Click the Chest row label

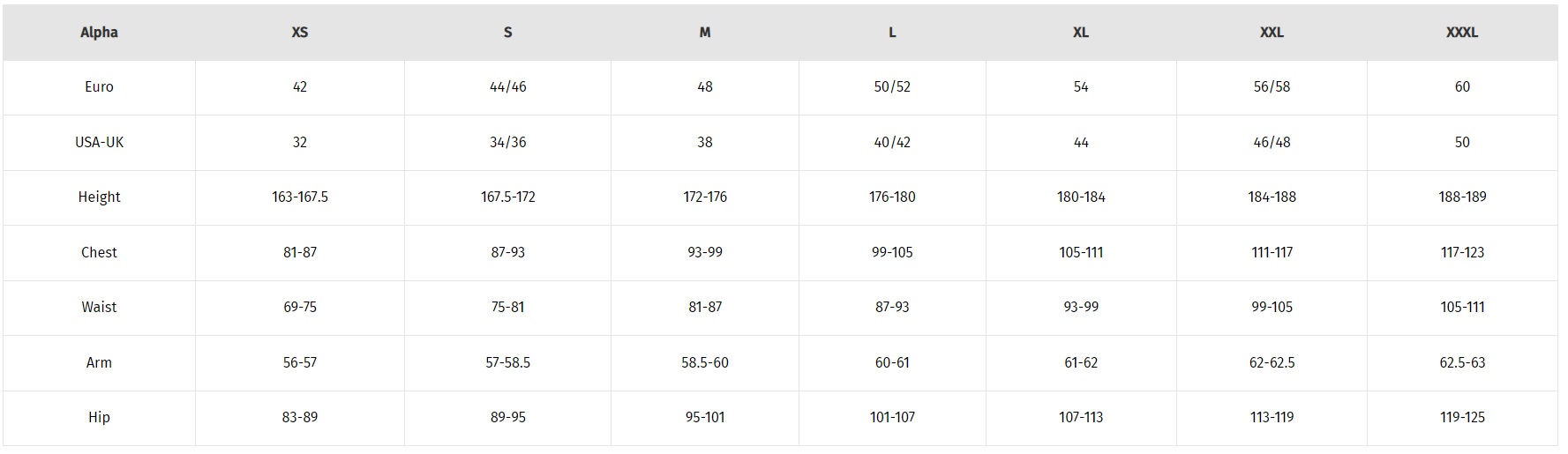(x=99, y=252)
